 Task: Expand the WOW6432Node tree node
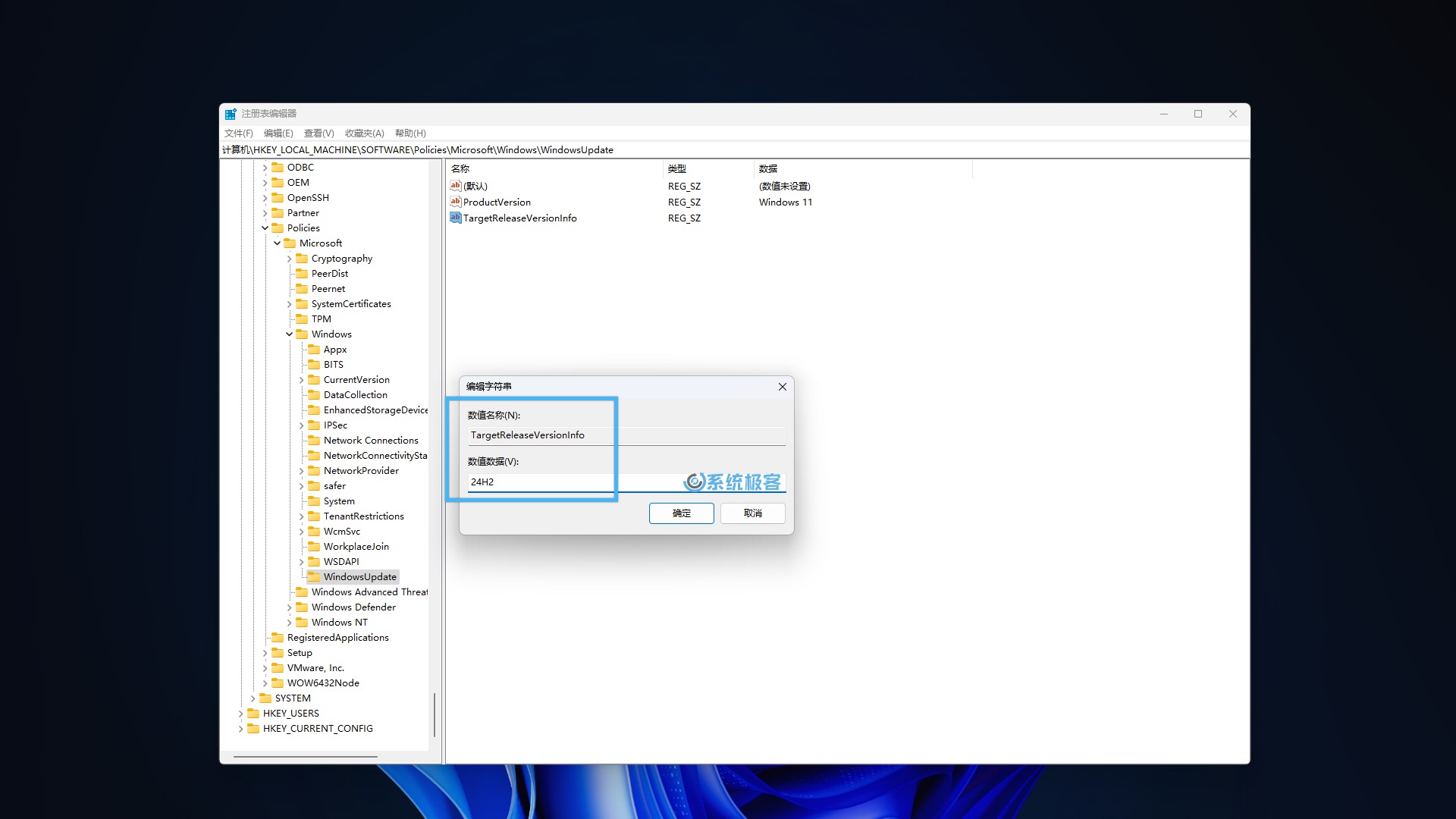click(265, 683)
